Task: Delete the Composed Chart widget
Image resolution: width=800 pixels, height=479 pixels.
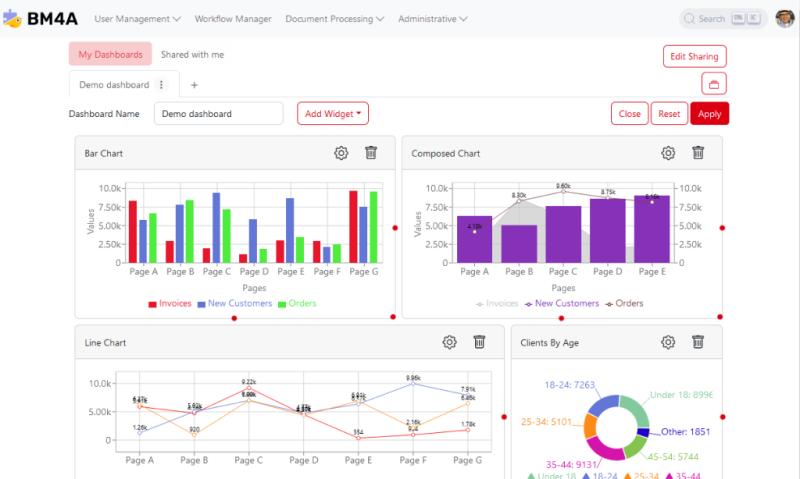Action: 698,153
